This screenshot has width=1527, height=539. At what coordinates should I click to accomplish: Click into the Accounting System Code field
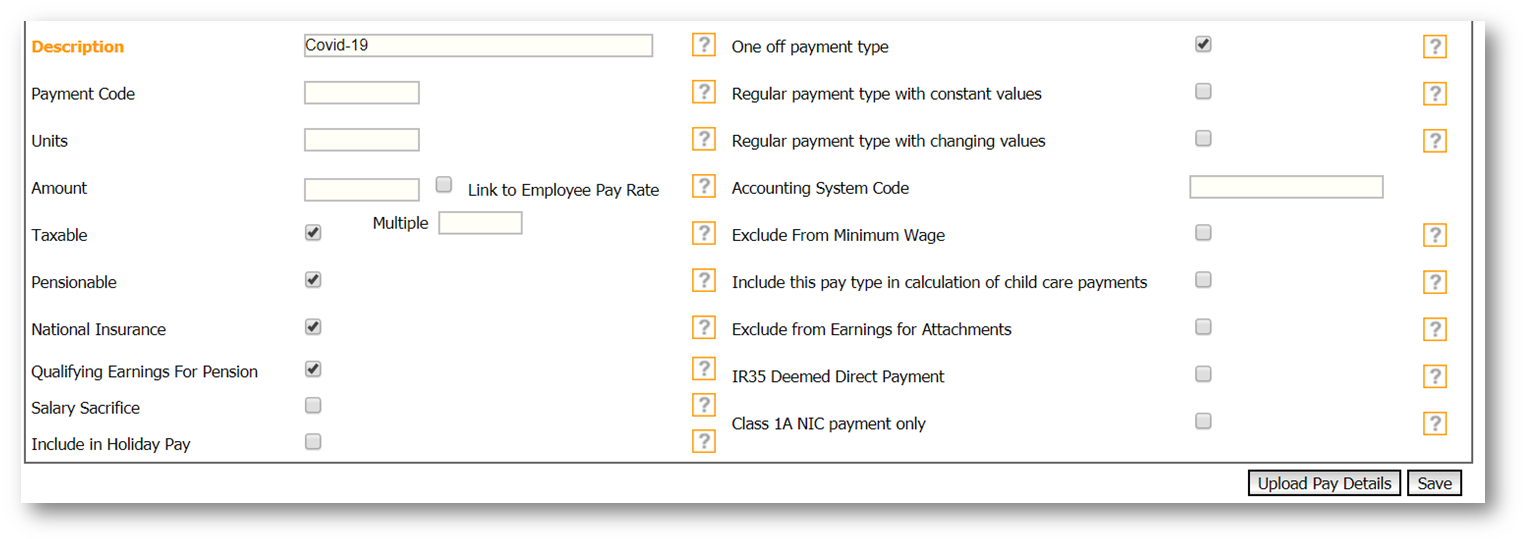(1286, 187)
